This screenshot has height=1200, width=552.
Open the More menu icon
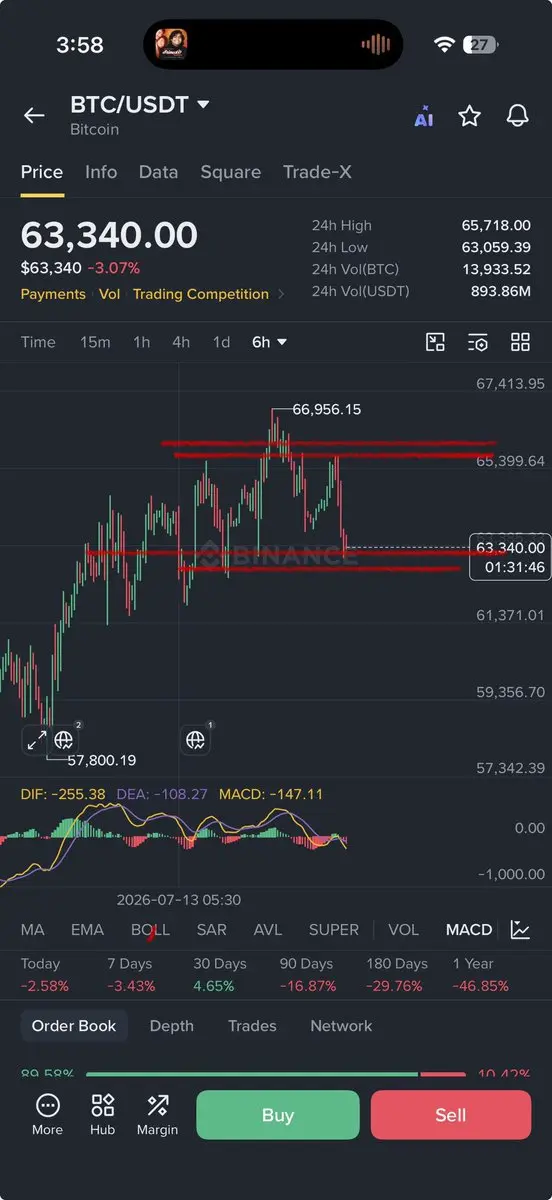pyautogui.click(x=47, y=1115)
